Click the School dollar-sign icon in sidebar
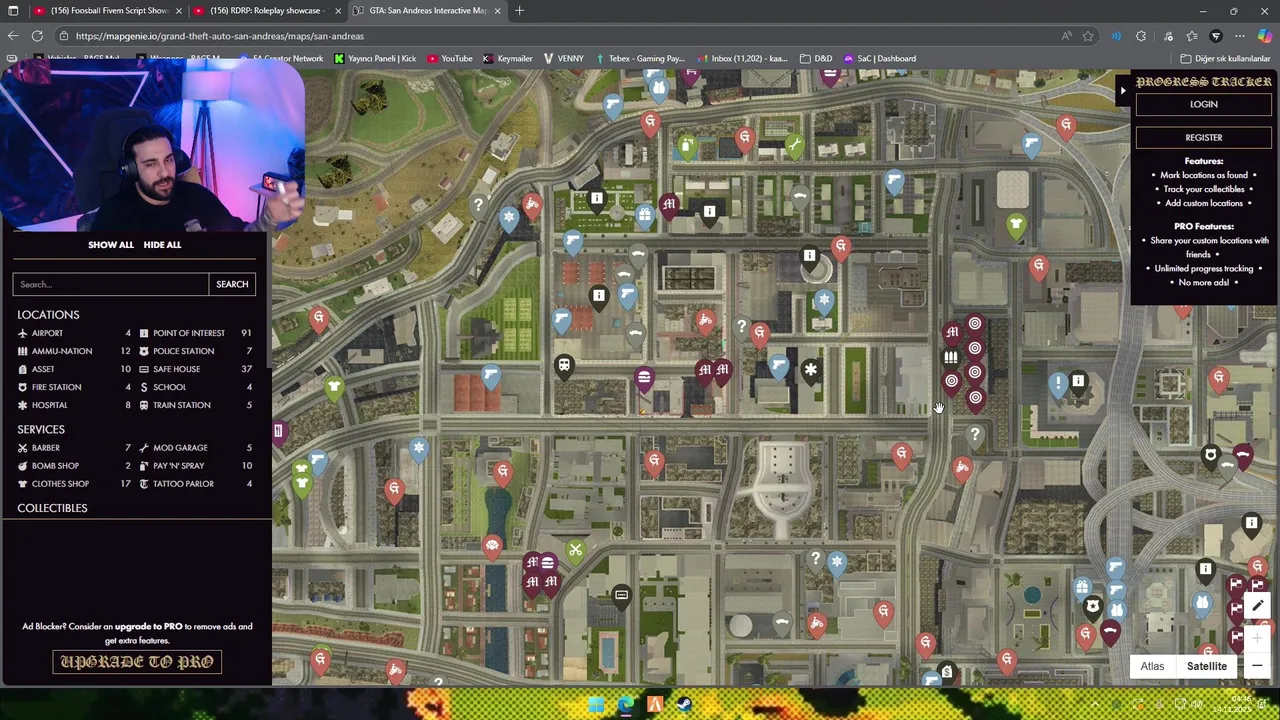Screen dimensions: 1280x720 tap(144, 387)
